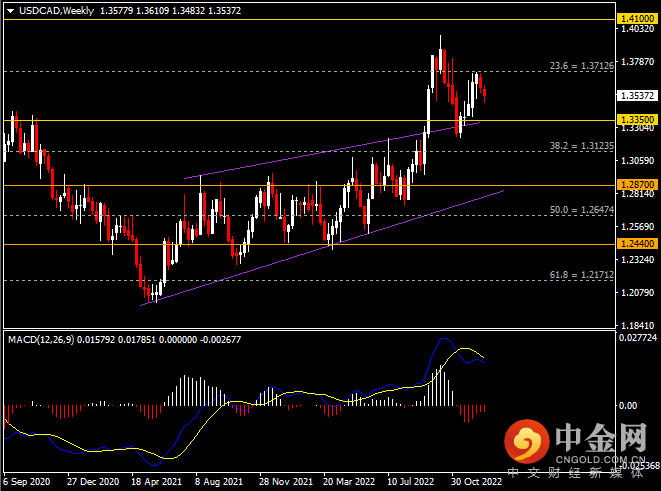
Task: Select the 30 Oct 2022 date marker
Action: 476,481
